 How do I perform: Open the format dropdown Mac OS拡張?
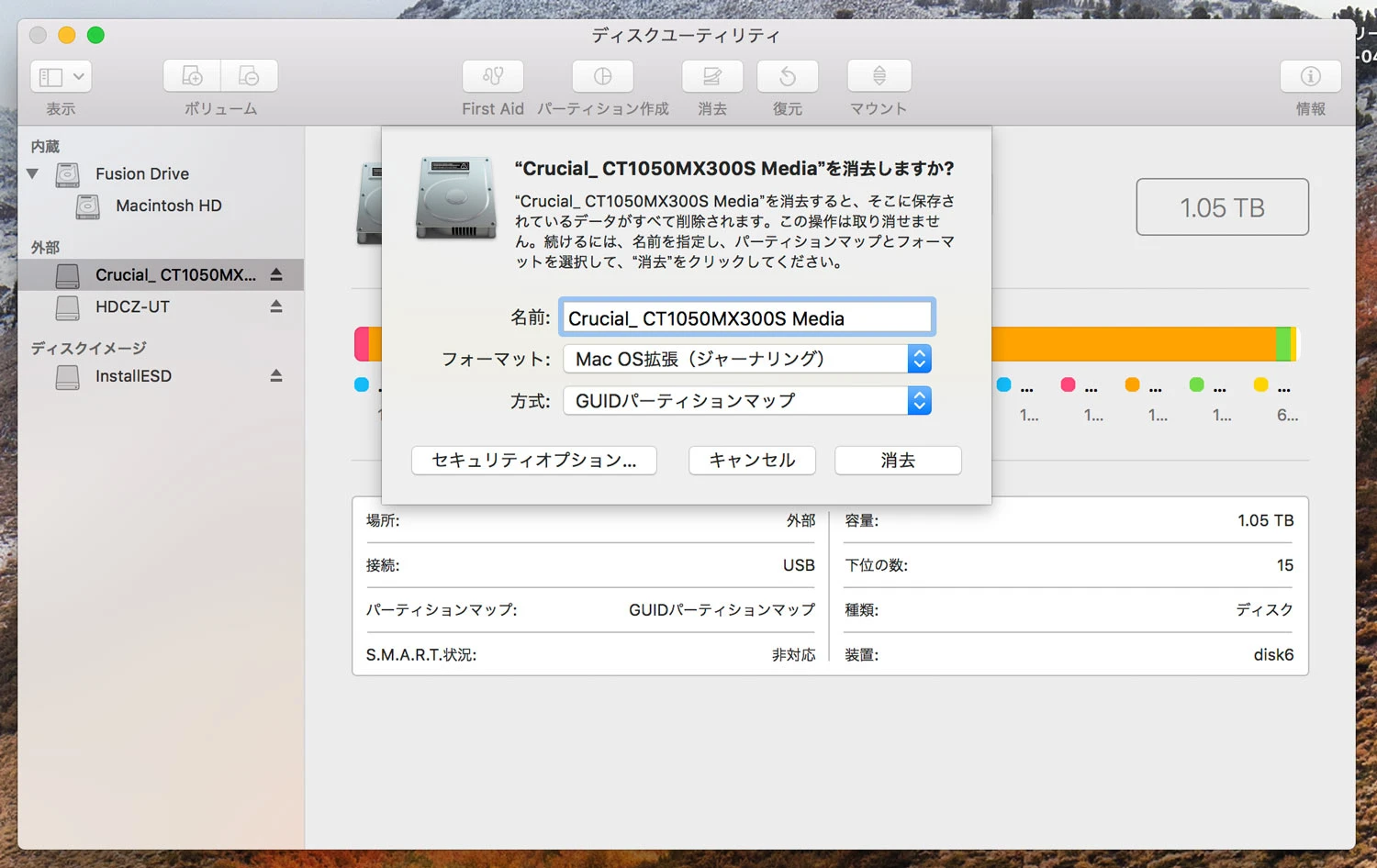click(x=747, y=359)
